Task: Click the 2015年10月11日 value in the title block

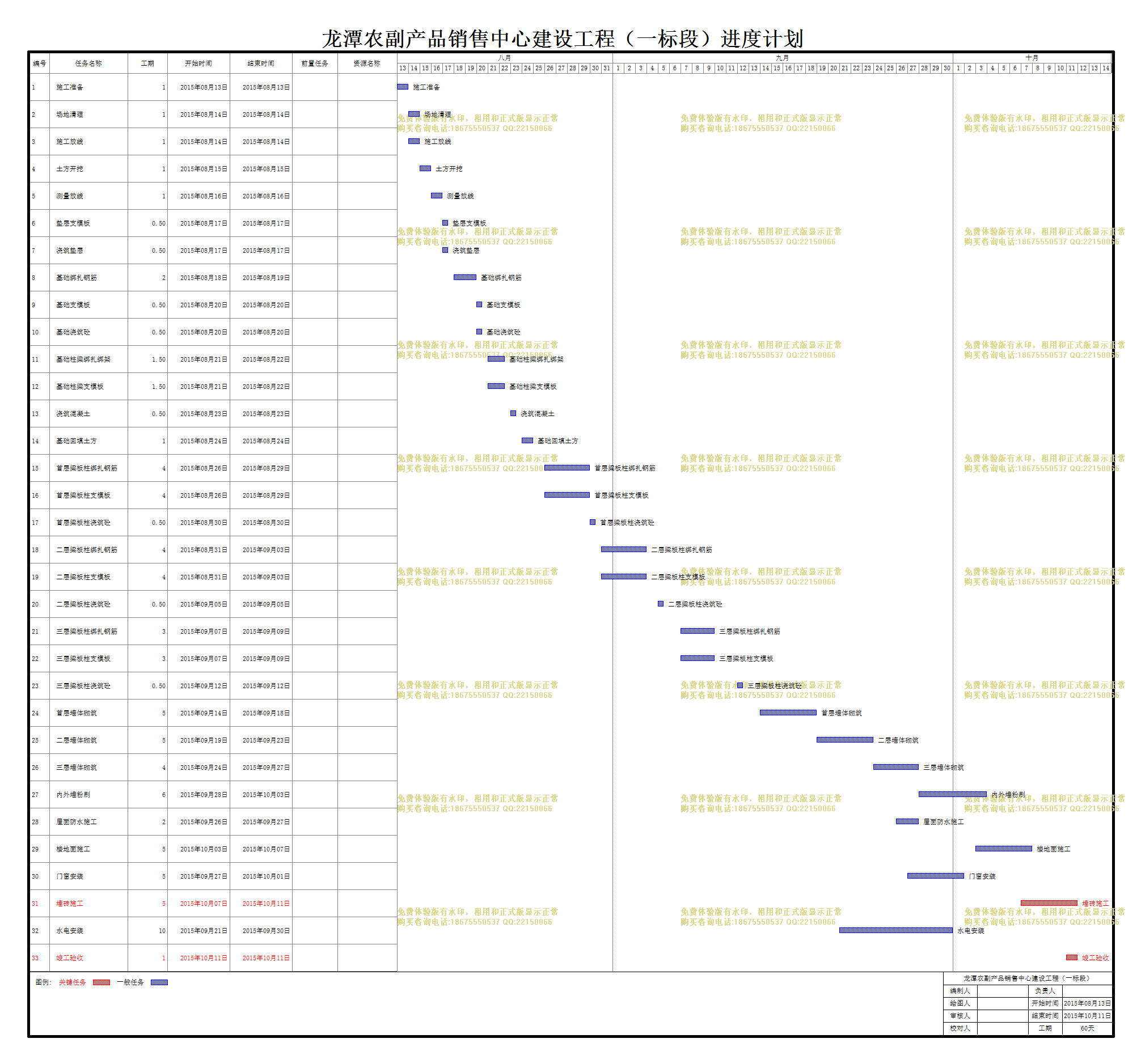Action: point(1087,1016)
